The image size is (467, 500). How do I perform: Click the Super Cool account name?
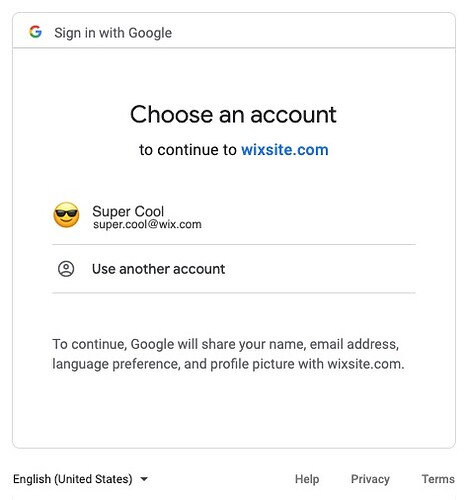[128, 211]
